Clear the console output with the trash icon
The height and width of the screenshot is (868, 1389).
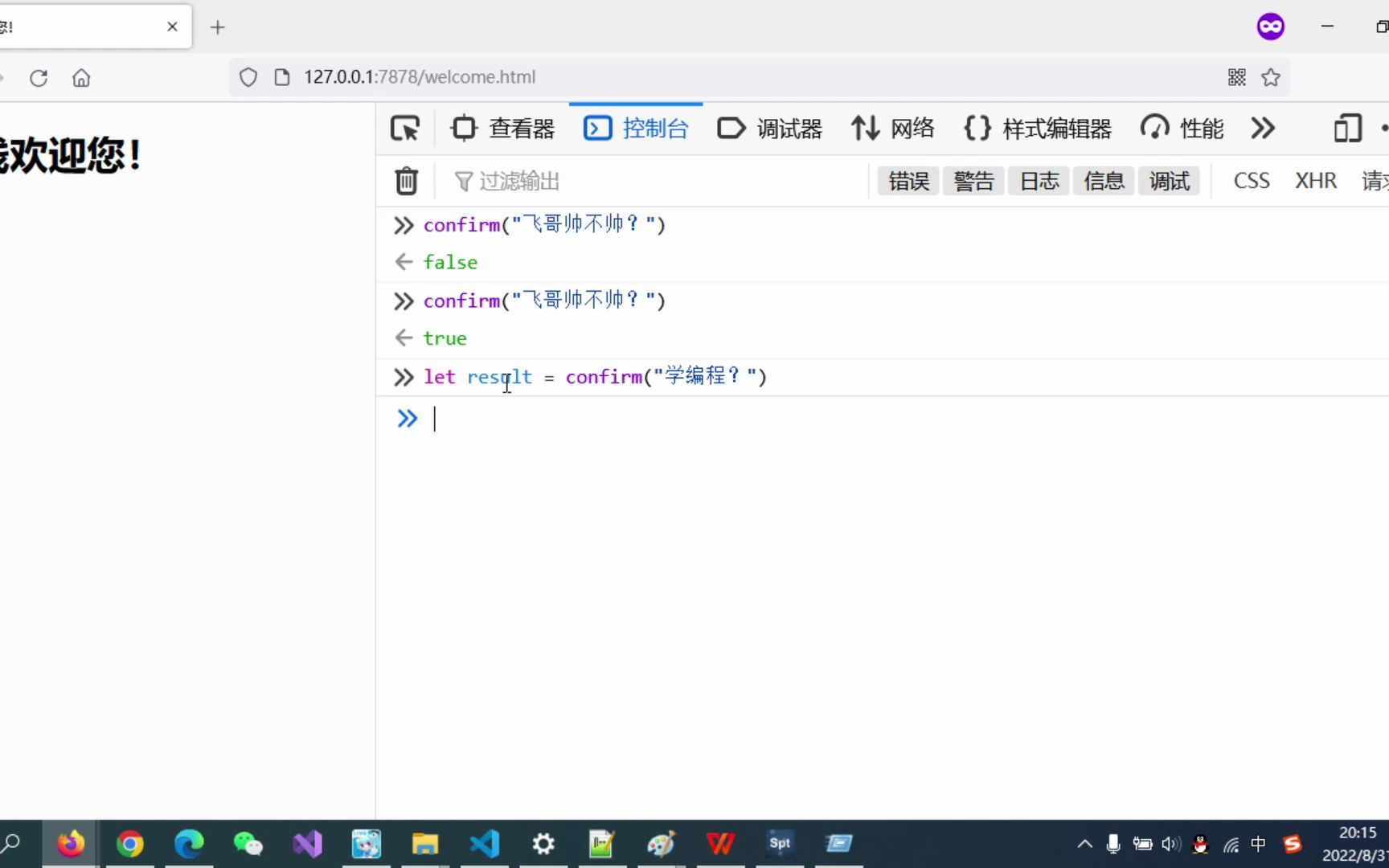click(406, 181)
